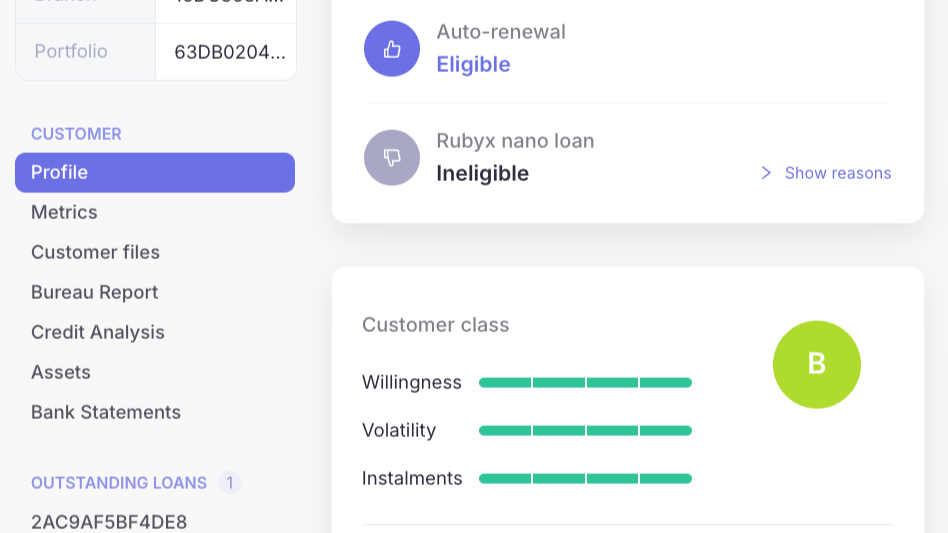Open outstanding loan 2AC9AF5BF4DE8

109,522
